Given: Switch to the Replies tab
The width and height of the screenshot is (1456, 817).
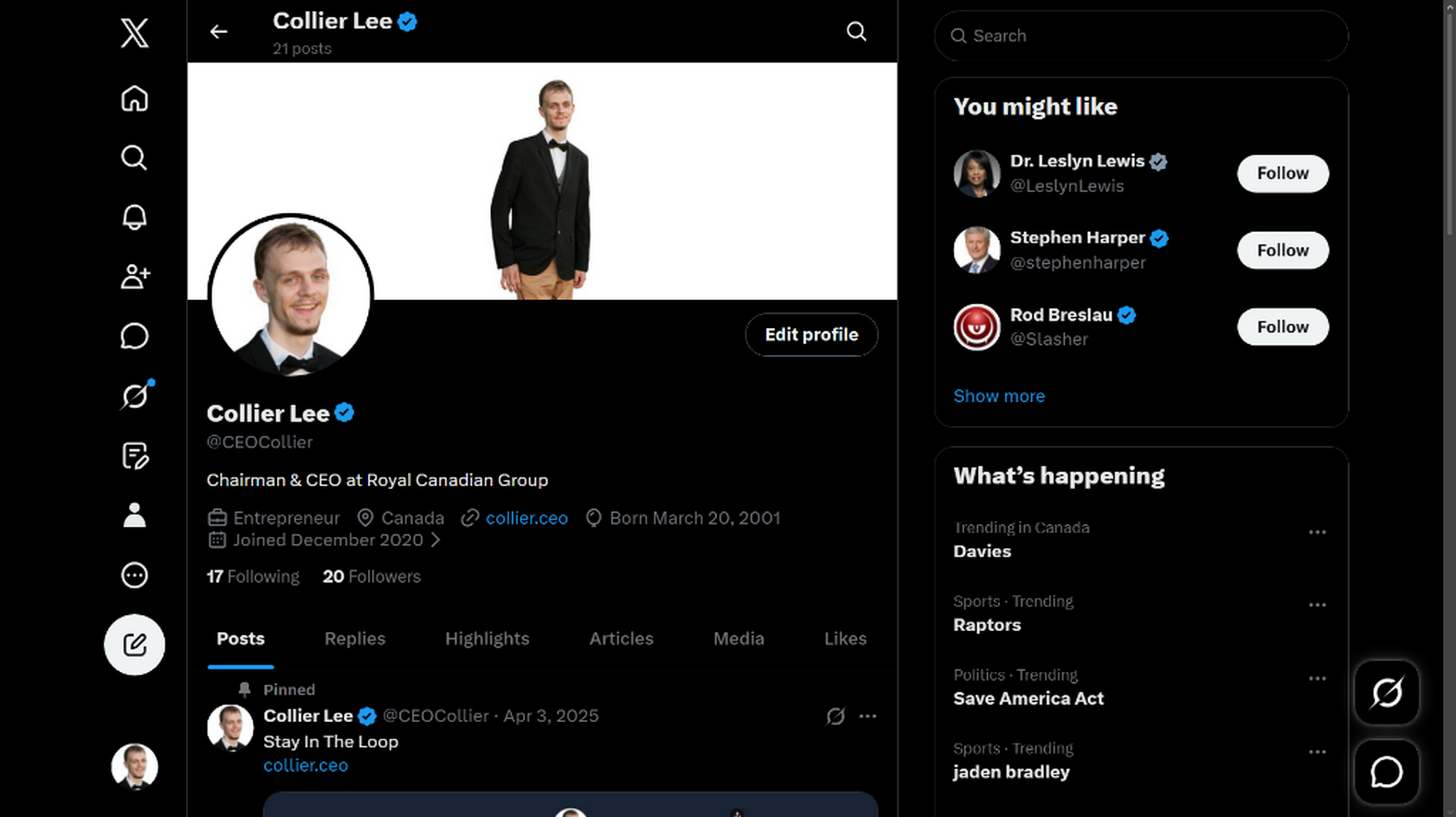Looking at the screenshot, I should [x=354, y=638].
